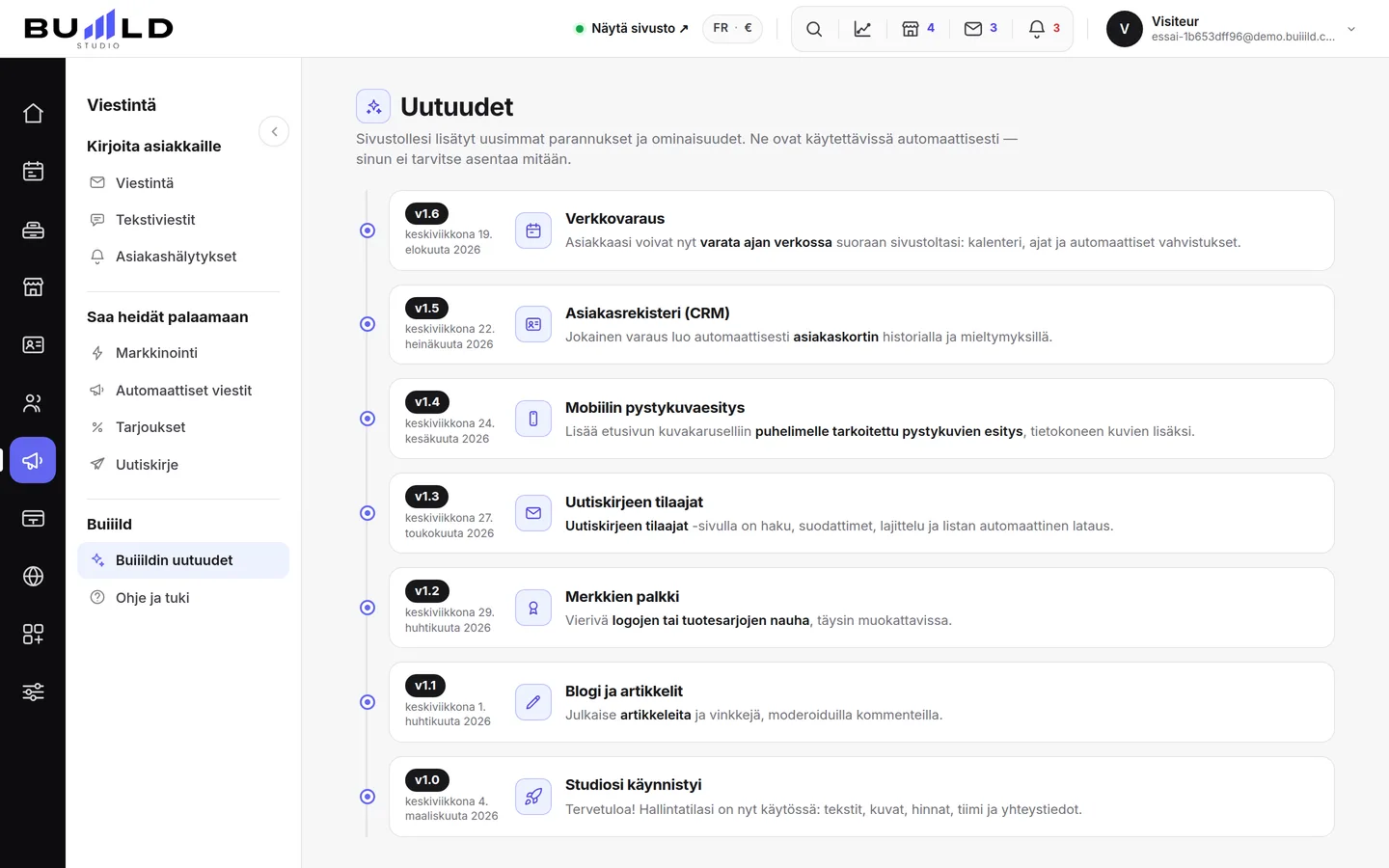Open the notifications bell icon

(1045, 29)
